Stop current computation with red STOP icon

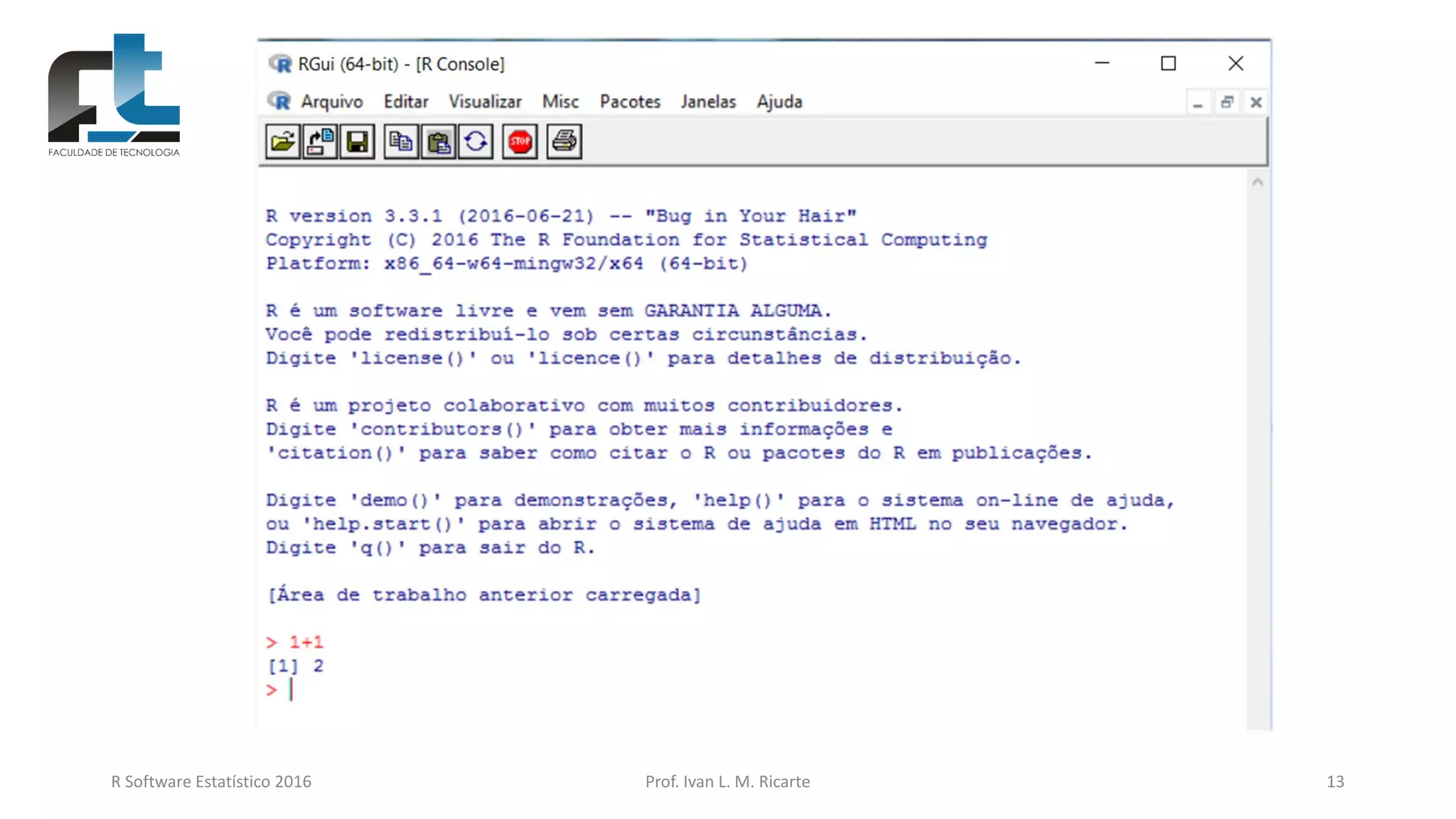point(520,142)
